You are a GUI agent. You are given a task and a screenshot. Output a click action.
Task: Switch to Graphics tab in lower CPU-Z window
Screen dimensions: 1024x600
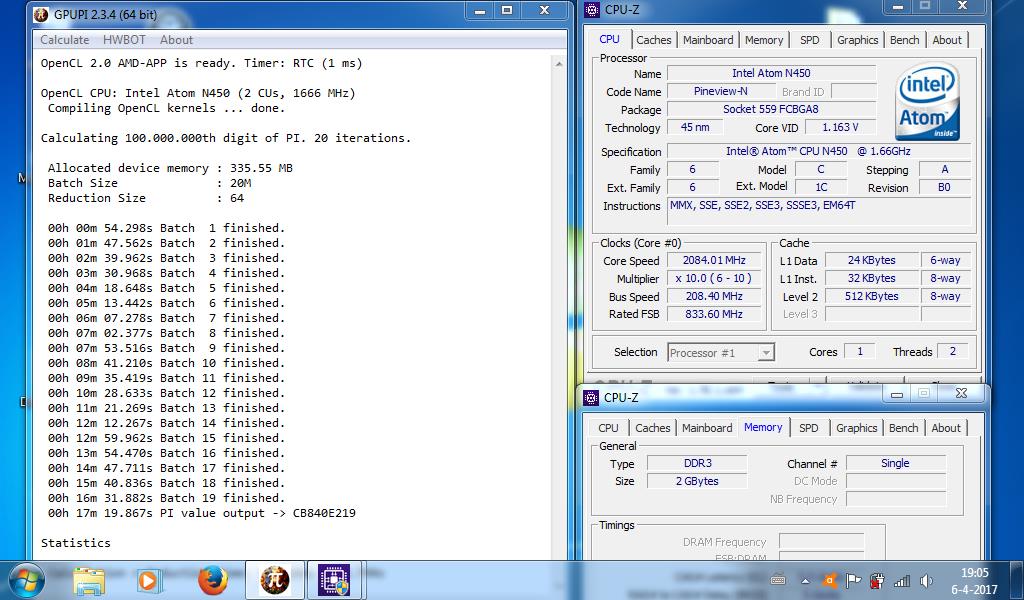tap(856, 428)
